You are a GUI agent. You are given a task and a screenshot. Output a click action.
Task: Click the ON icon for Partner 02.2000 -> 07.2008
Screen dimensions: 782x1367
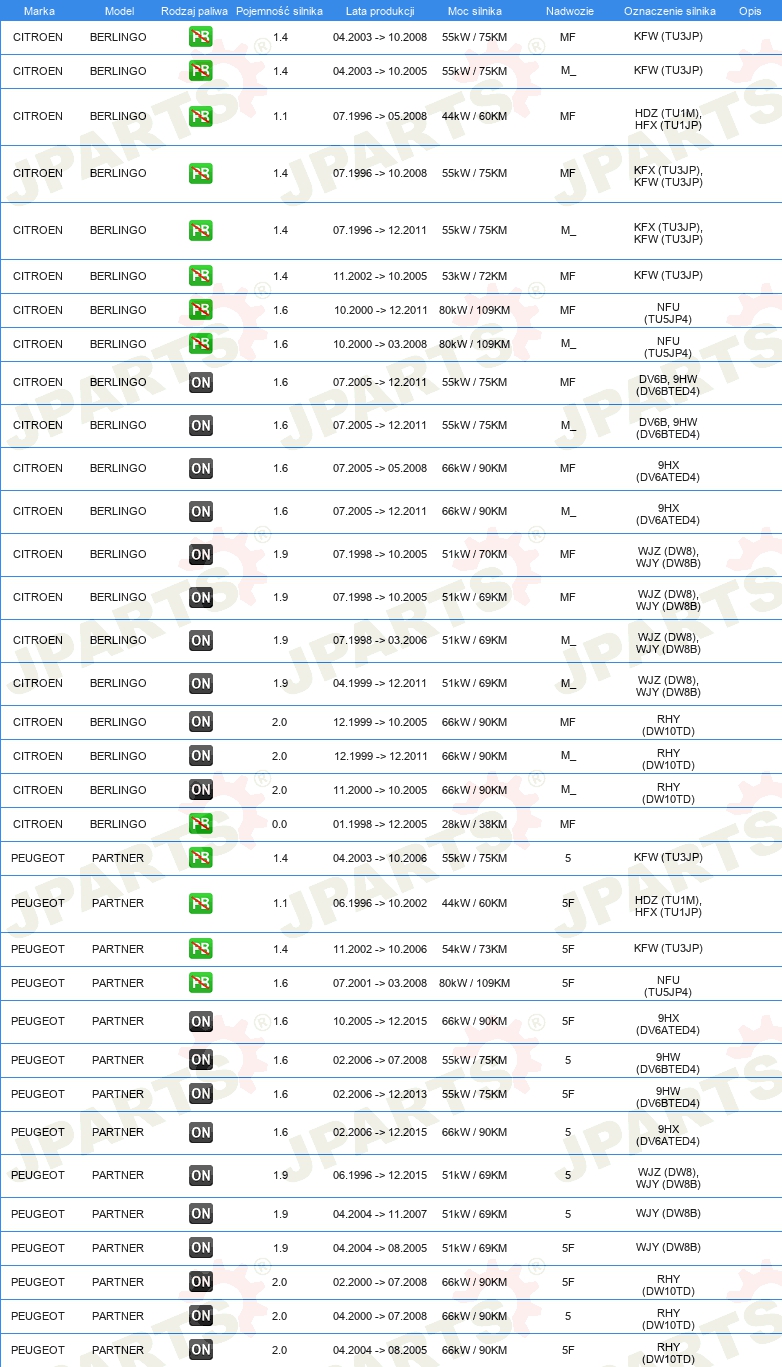pyautogui.click(x=201, y=1282)
